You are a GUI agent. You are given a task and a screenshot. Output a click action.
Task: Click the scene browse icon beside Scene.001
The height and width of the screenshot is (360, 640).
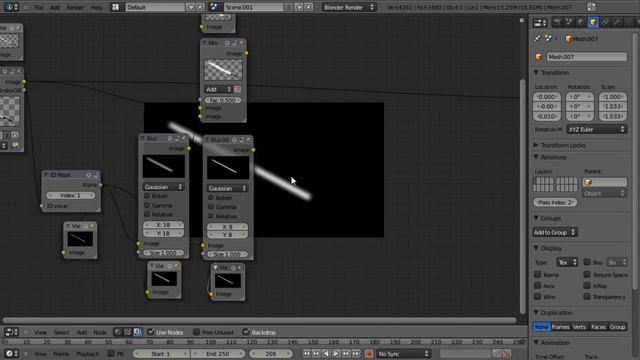[x=214, y=7]
